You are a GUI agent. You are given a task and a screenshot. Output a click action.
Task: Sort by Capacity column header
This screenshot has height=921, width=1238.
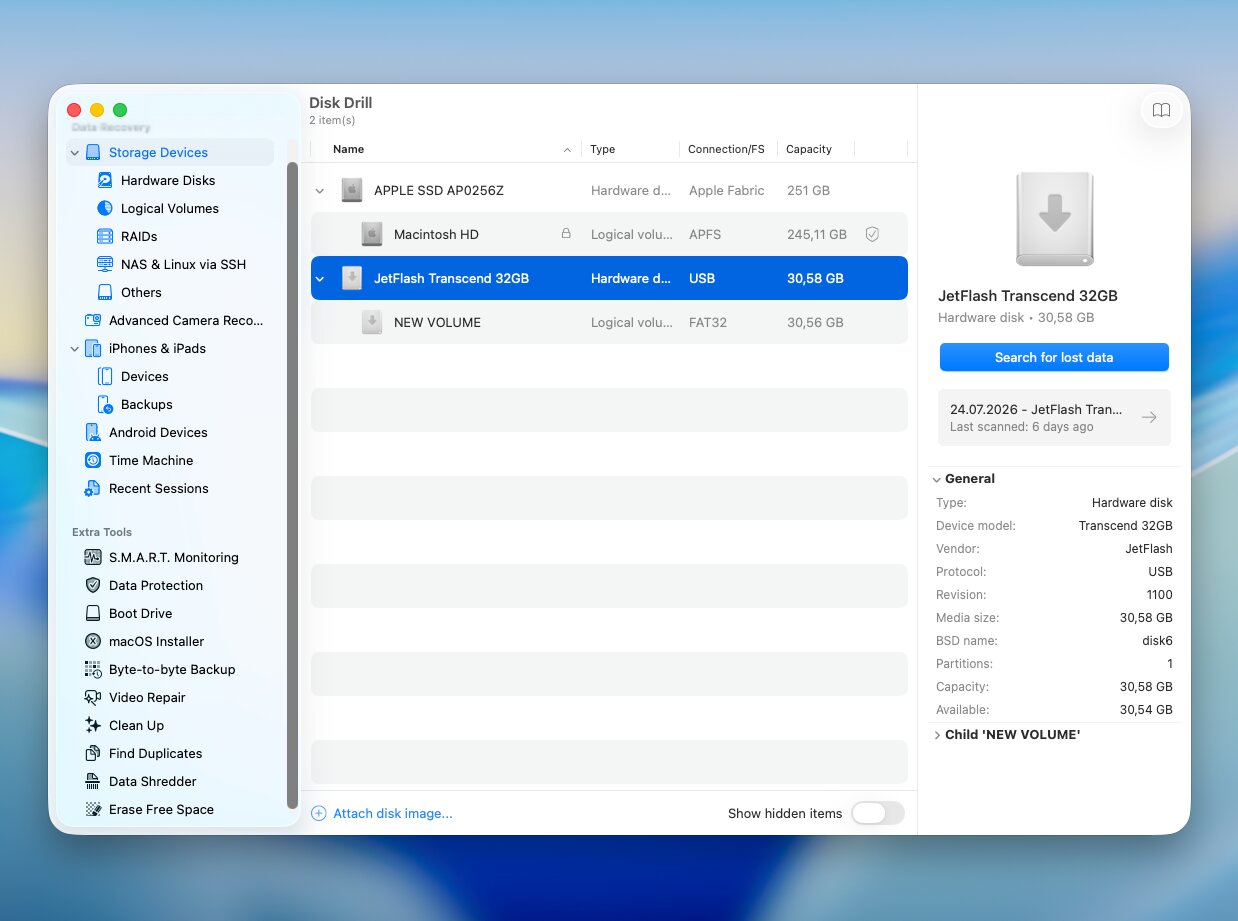click(809, 149)
